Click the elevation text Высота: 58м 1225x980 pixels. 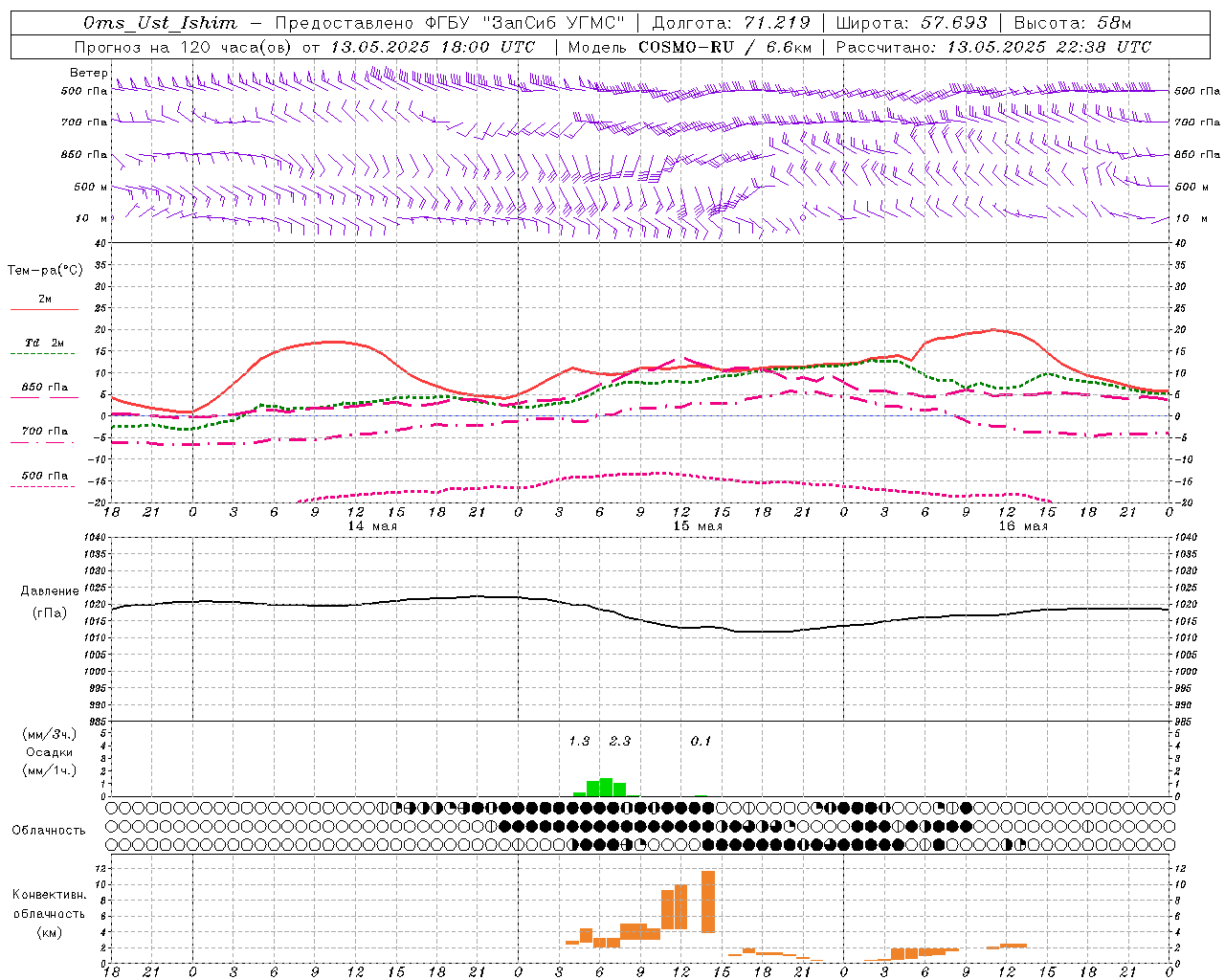pyautogui.click(x=1072, y=23)
